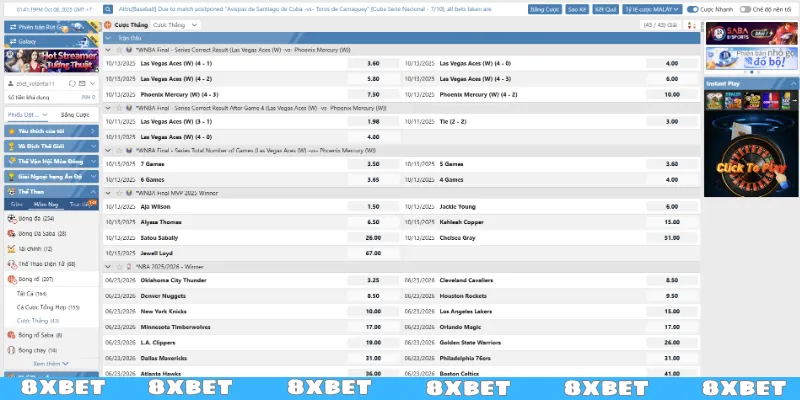This screenshot has height=400, width=800.
Task: Open the Cược Thắng bet type dropdown
Action: click(x=174, y=22)
